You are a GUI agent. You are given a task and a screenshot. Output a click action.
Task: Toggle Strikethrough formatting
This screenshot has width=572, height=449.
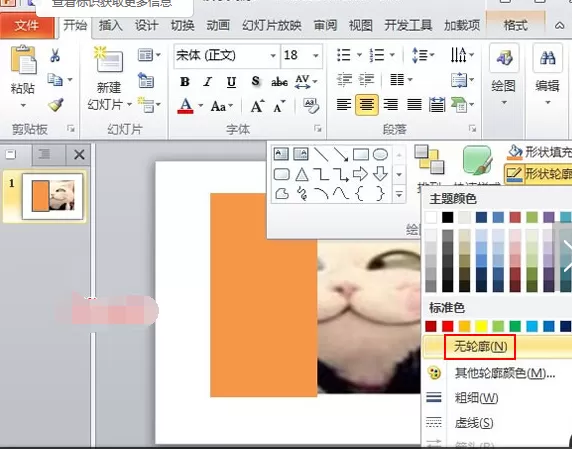coord(279,82)
